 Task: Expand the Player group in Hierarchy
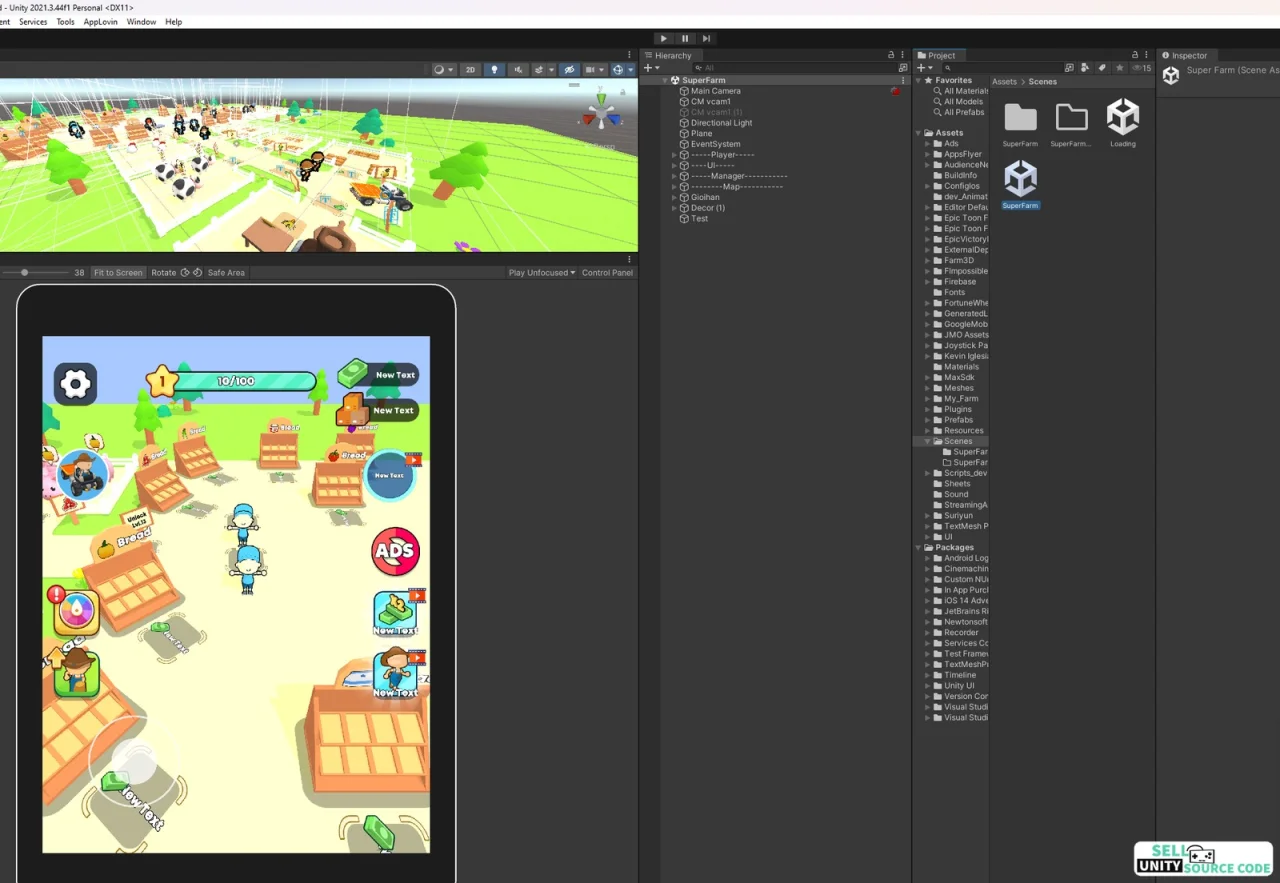coord(674,155)
